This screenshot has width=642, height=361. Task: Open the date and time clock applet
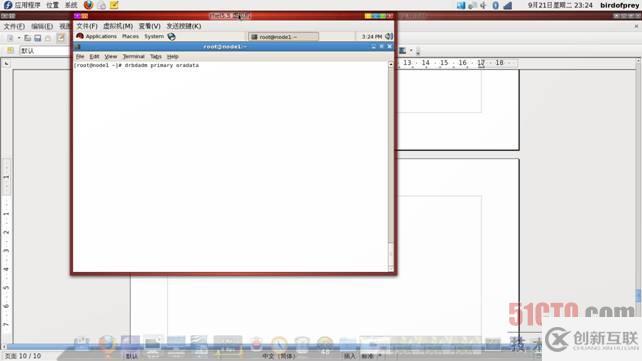(x=560, y=5)
